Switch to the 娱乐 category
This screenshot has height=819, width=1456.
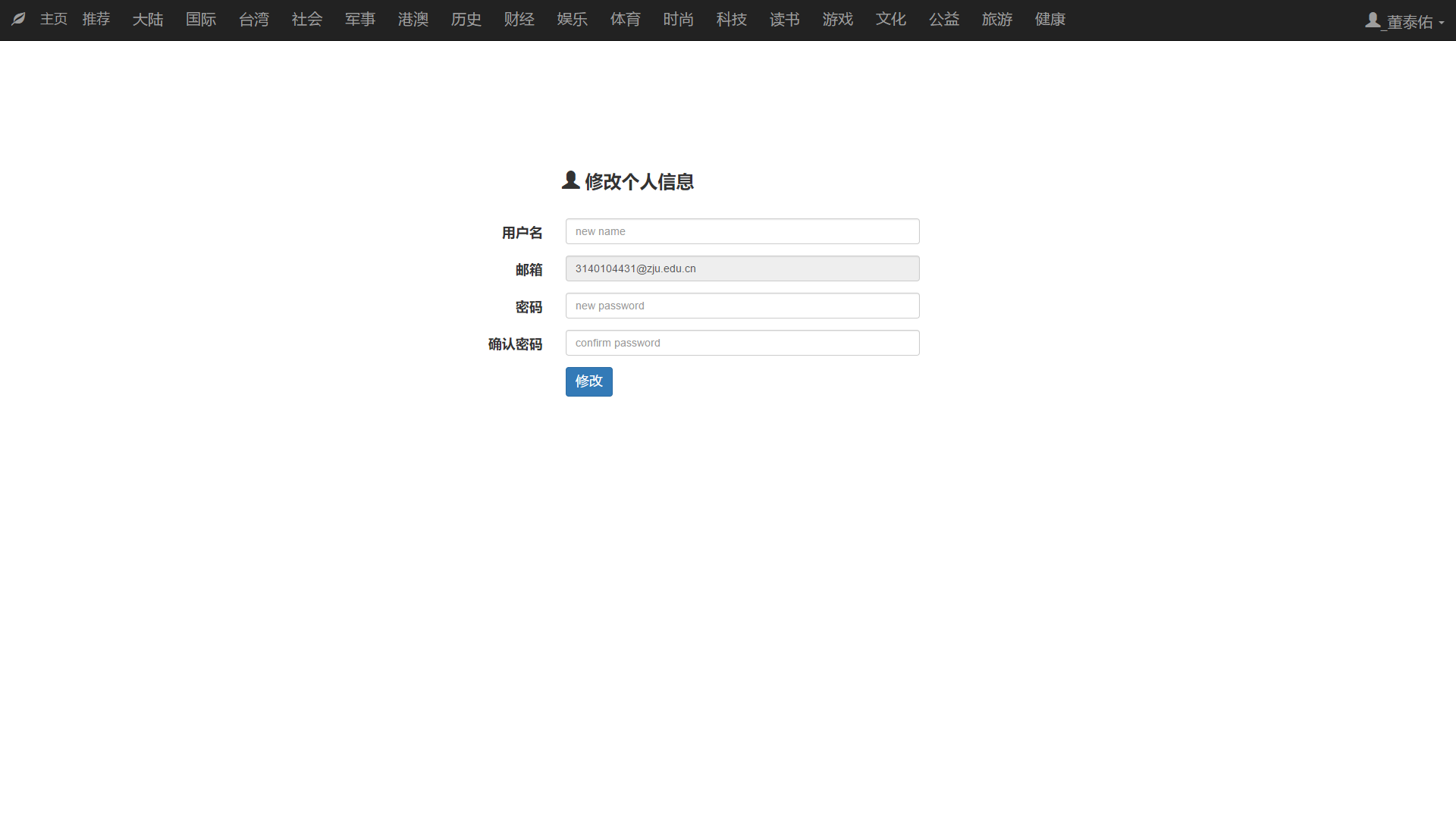click(x=573, y=19)
